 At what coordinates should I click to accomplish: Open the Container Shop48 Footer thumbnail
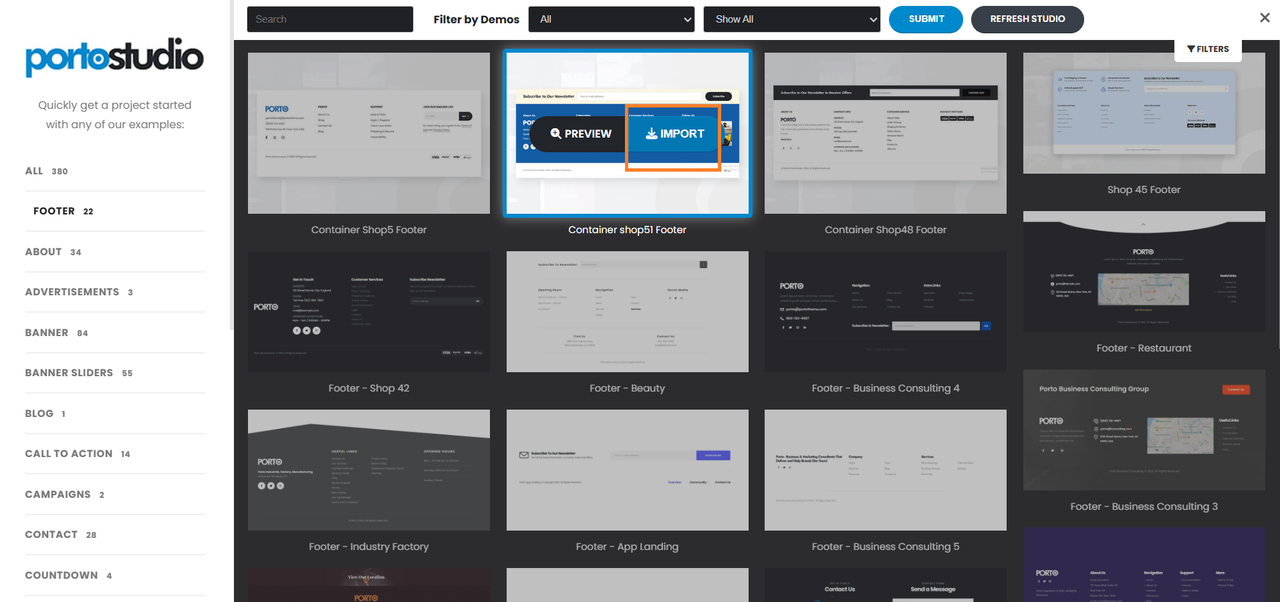(885, 133)
